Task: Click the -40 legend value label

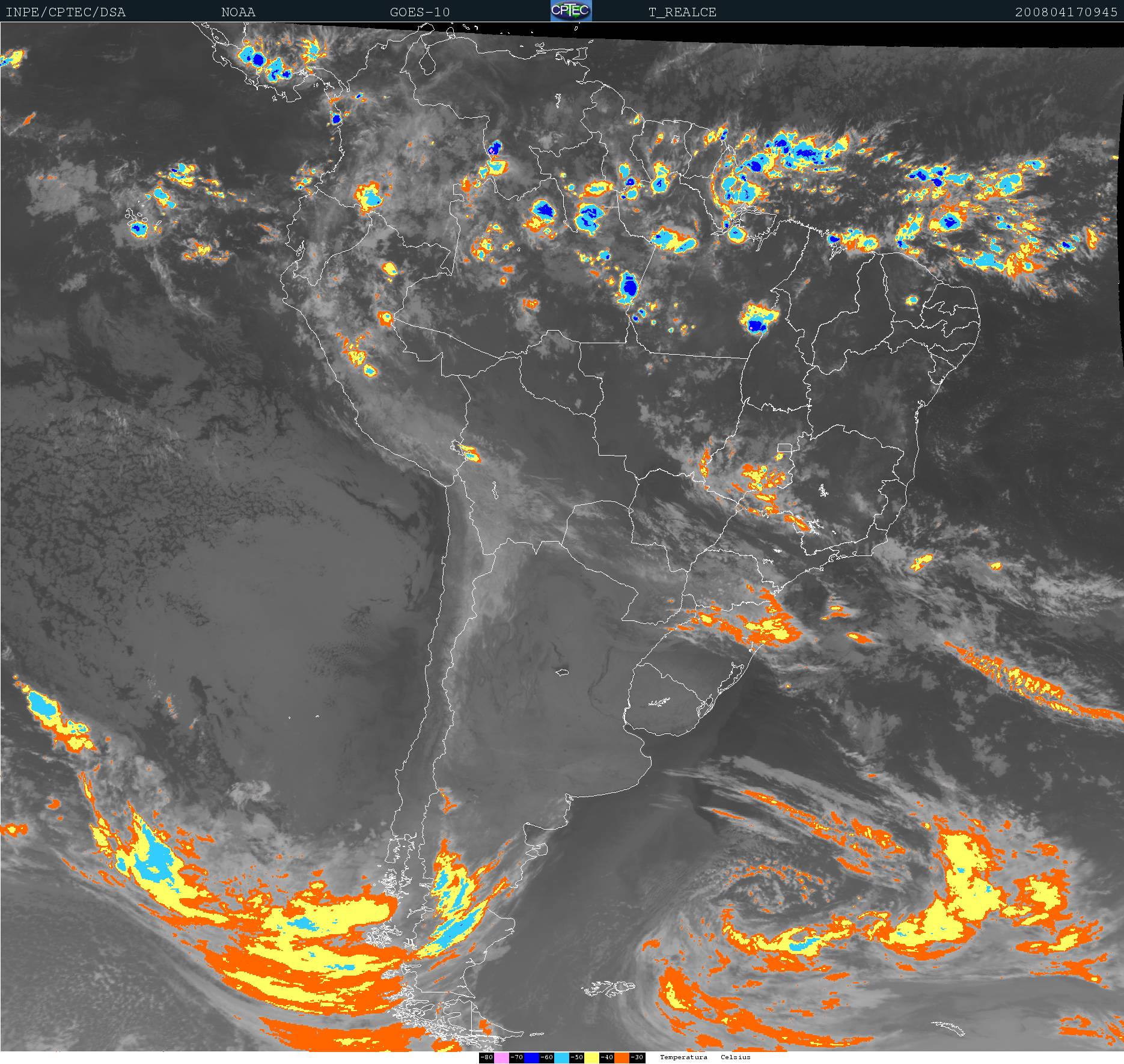Action: 606,1057
